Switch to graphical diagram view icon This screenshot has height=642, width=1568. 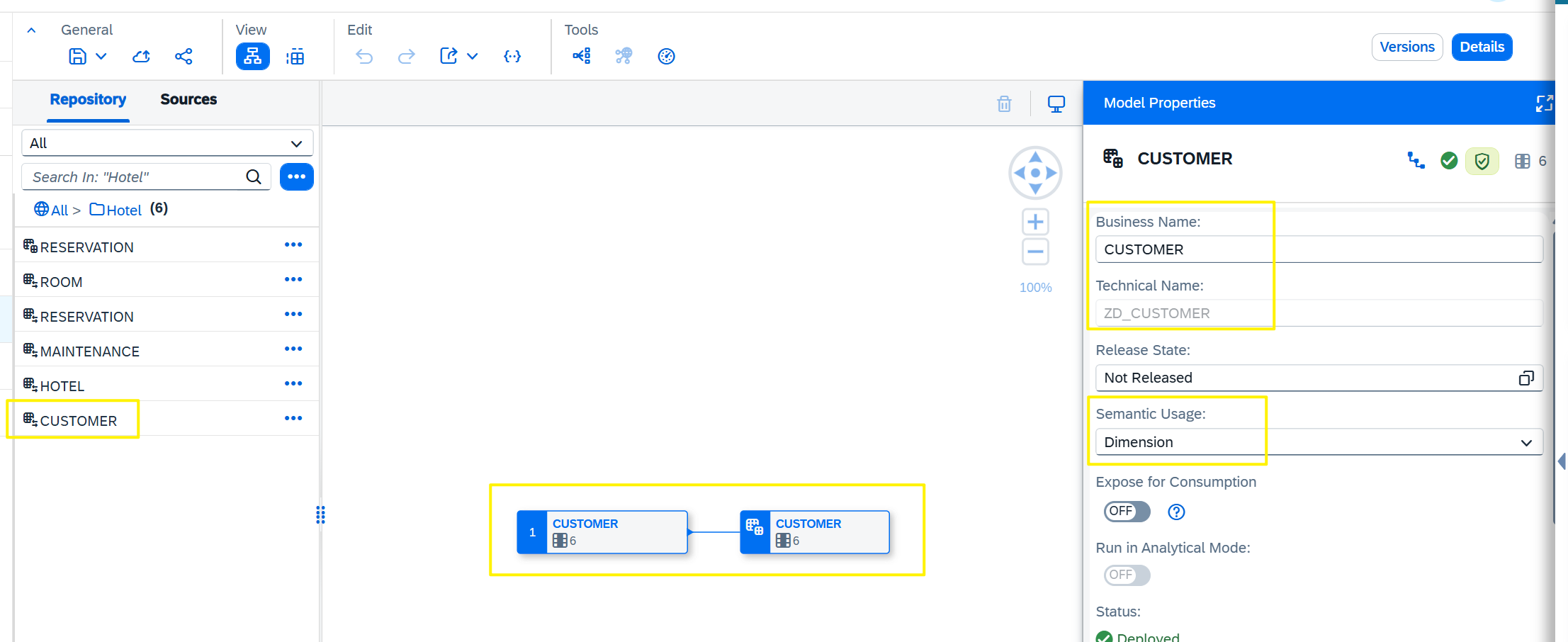[x=252, y=56]
